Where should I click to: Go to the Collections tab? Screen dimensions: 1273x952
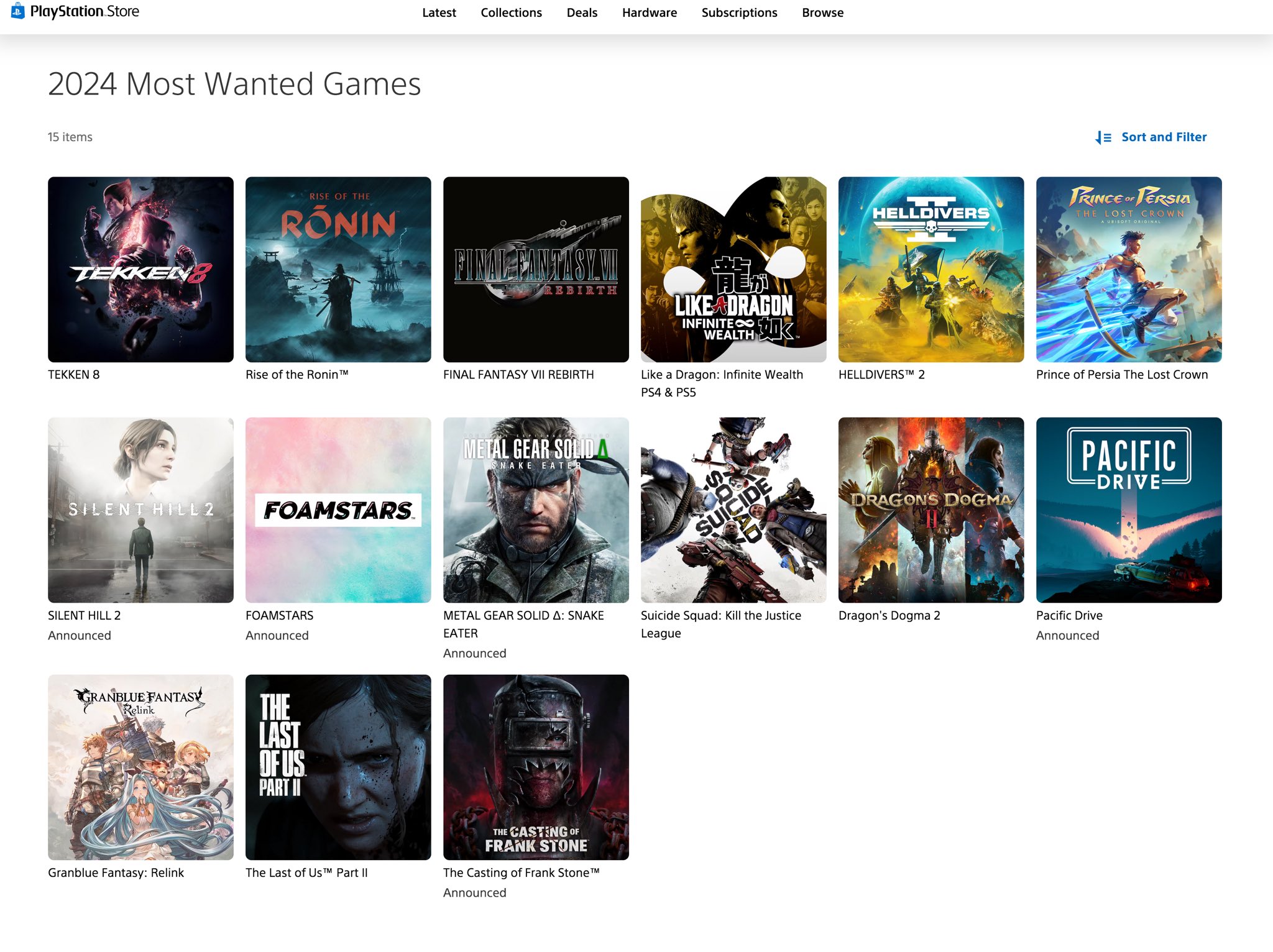pyautogui.click(x=511, y=12)
